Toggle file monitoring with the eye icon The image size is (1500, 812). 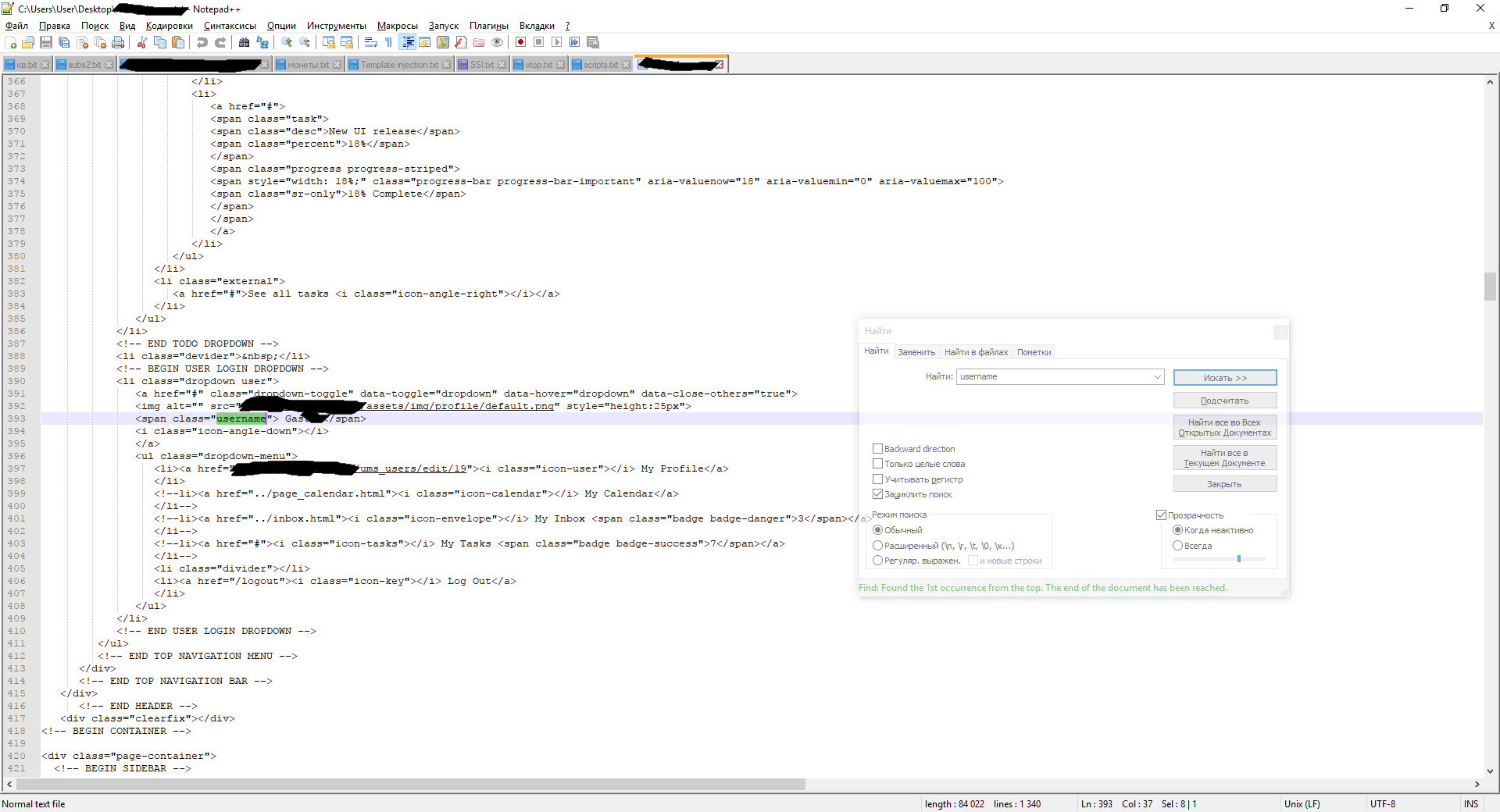click(497, 42)
